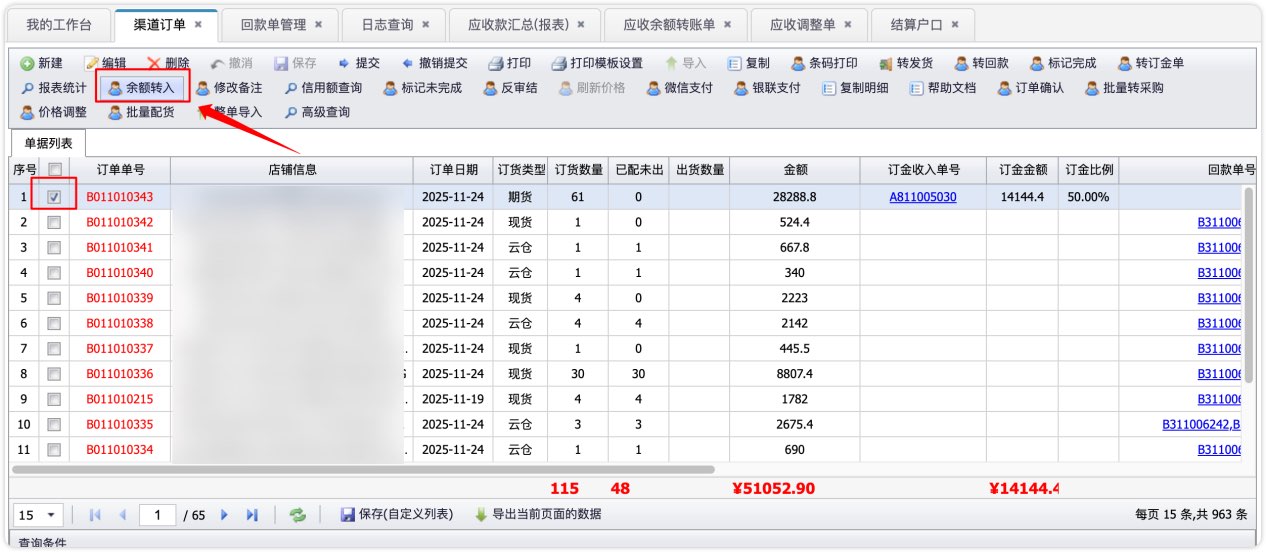Switch to the 应收余额转账单 tab
The image size is (1266, 552).
pos(677,24)
